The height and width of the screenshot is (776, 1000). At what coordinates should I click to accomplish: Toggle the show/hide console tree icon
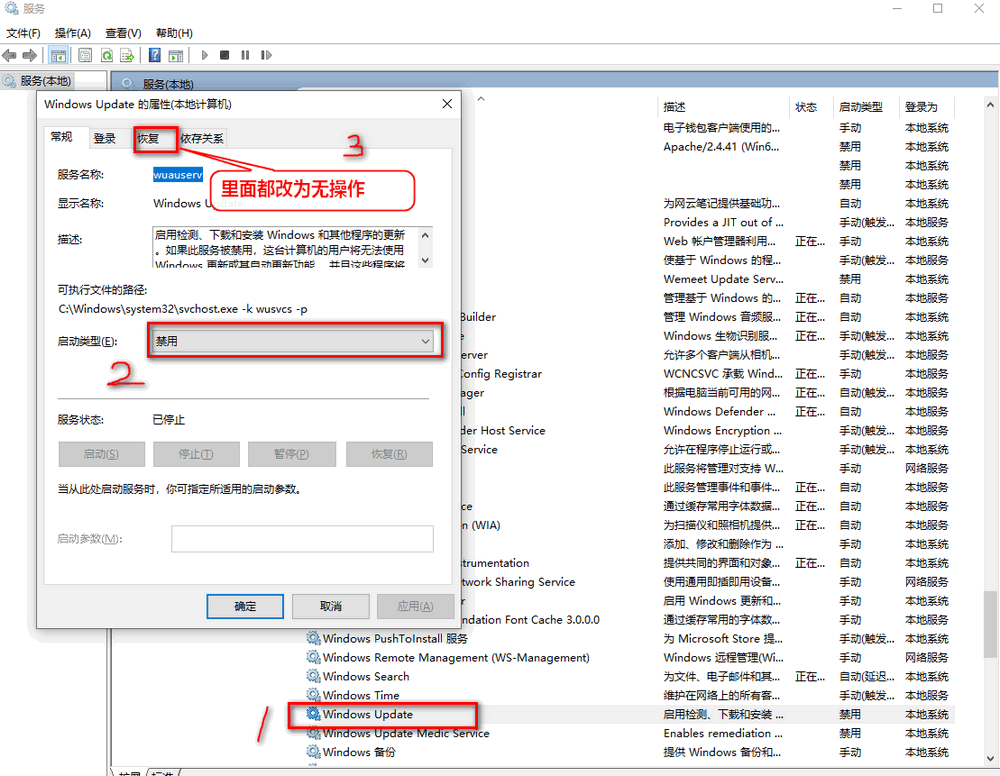pyautogui.click(x=58, y=55)
